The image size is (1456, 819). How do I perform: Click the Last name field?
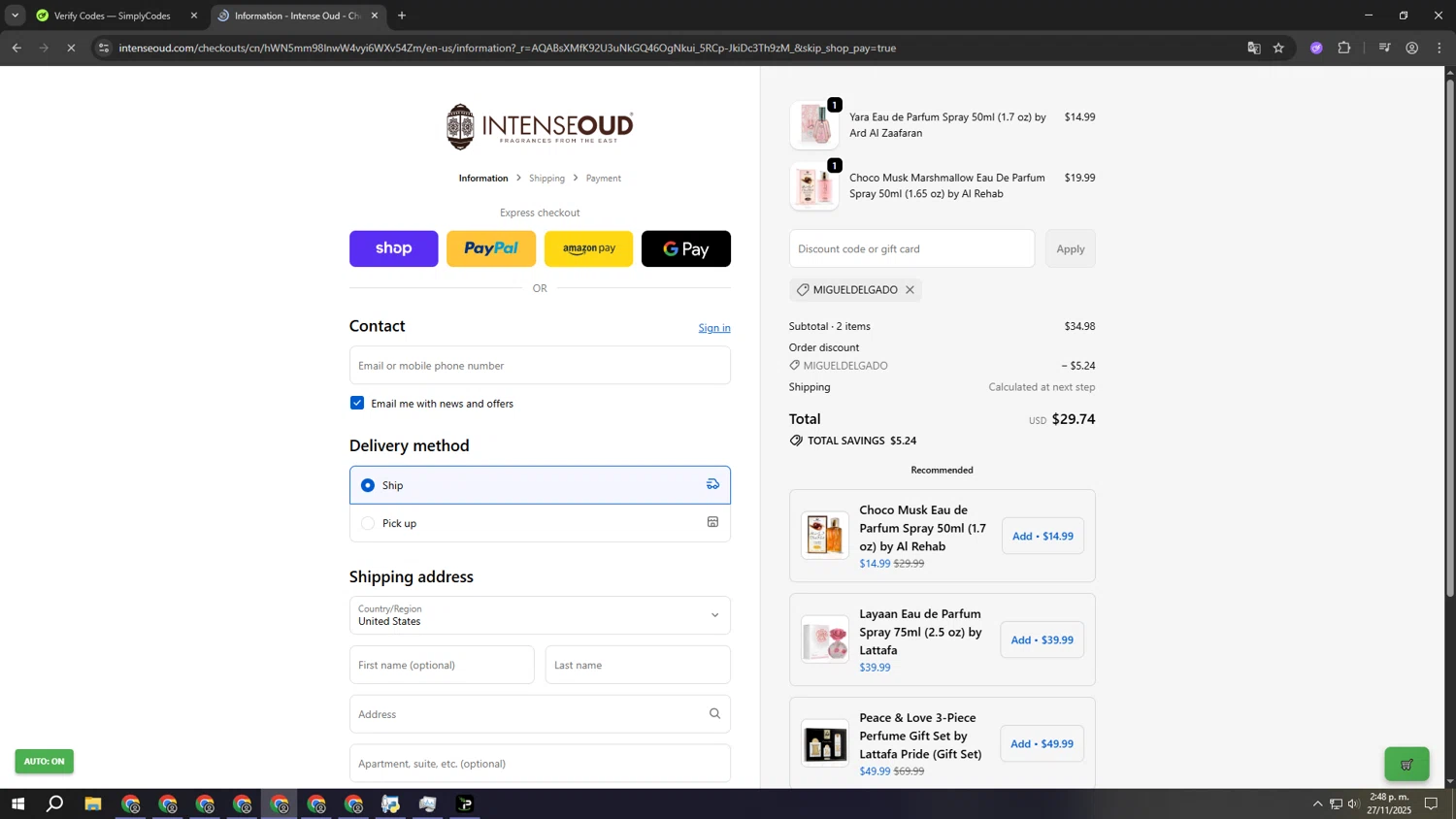(x=638, y=665)
